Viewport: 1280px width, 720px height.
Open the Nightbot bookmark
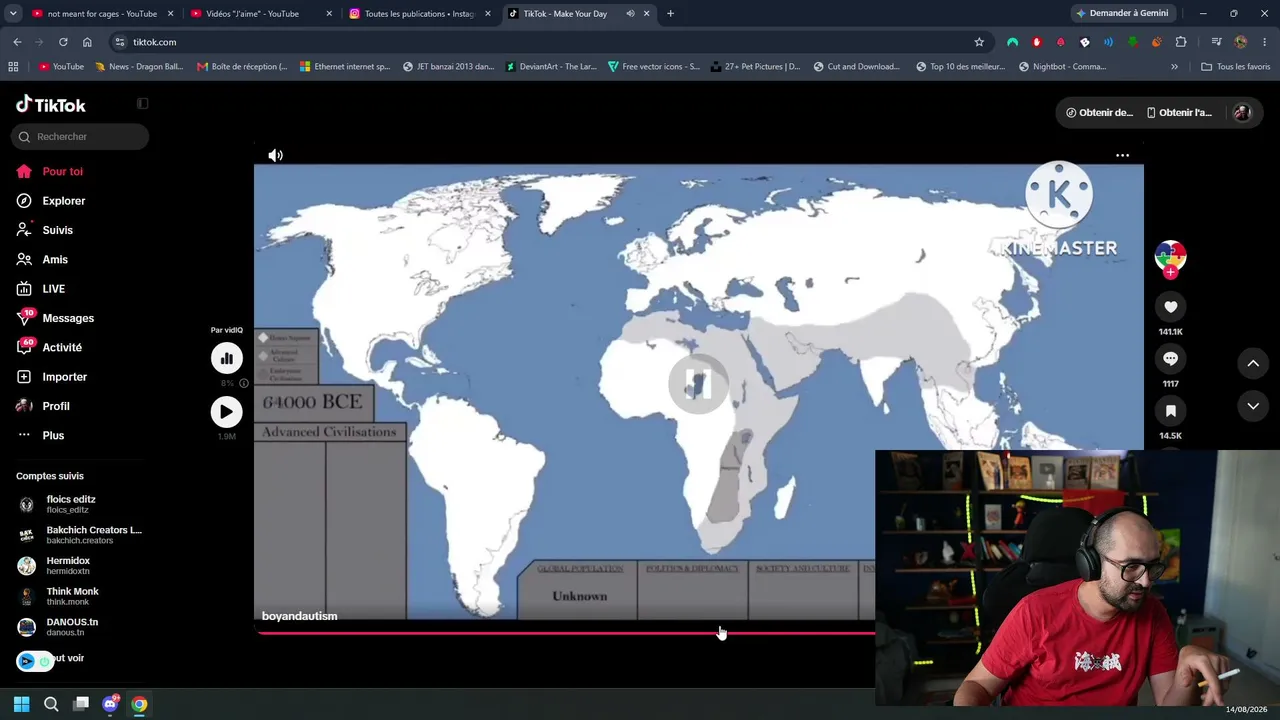pos(1063,67)
